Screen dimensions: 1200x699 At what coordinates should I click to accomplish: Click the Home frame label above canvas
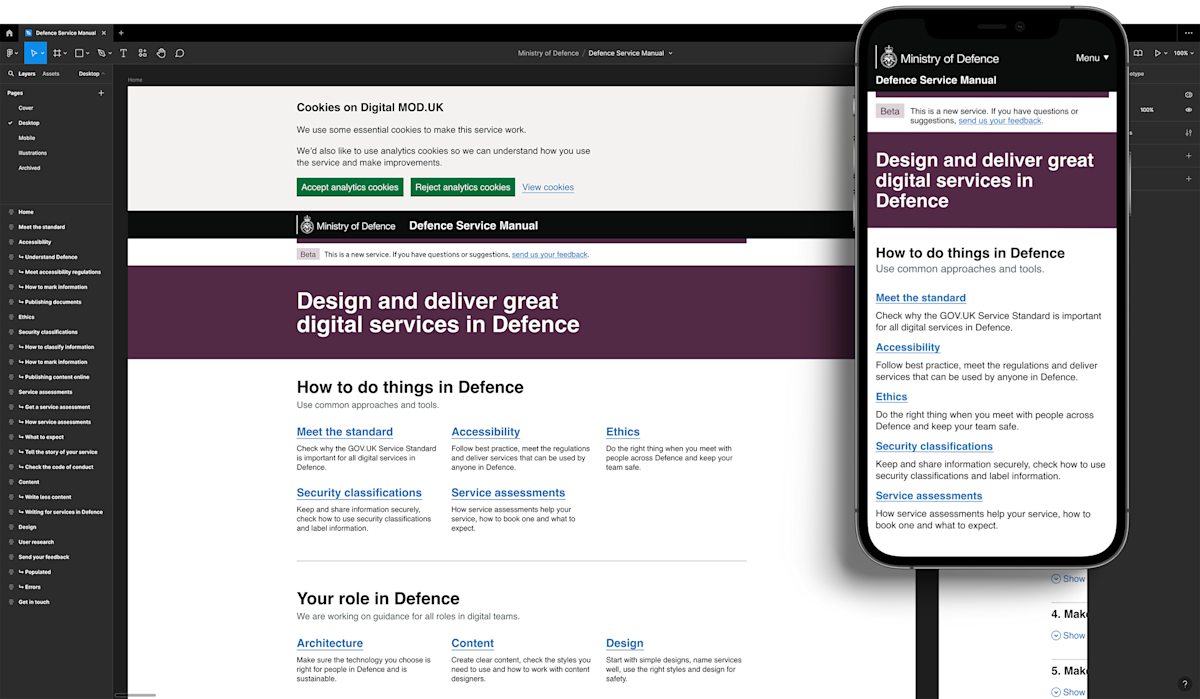point(135,80)
